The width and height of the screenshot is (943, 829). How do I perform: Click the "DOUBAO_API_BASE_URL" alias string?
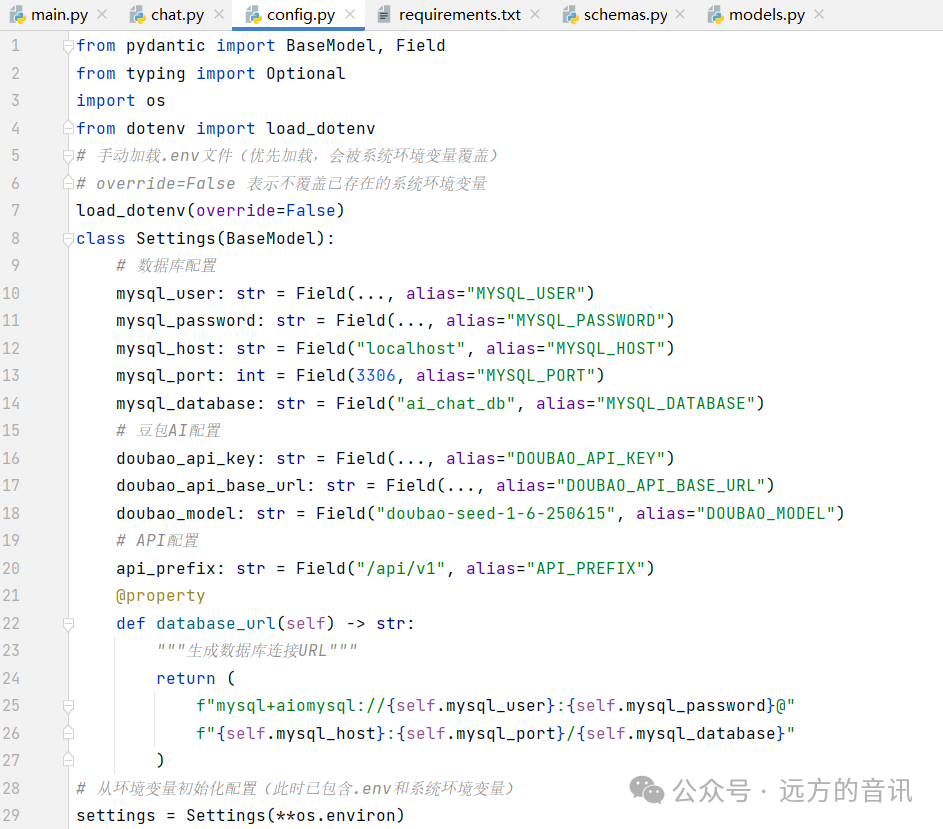pos(660,485)
